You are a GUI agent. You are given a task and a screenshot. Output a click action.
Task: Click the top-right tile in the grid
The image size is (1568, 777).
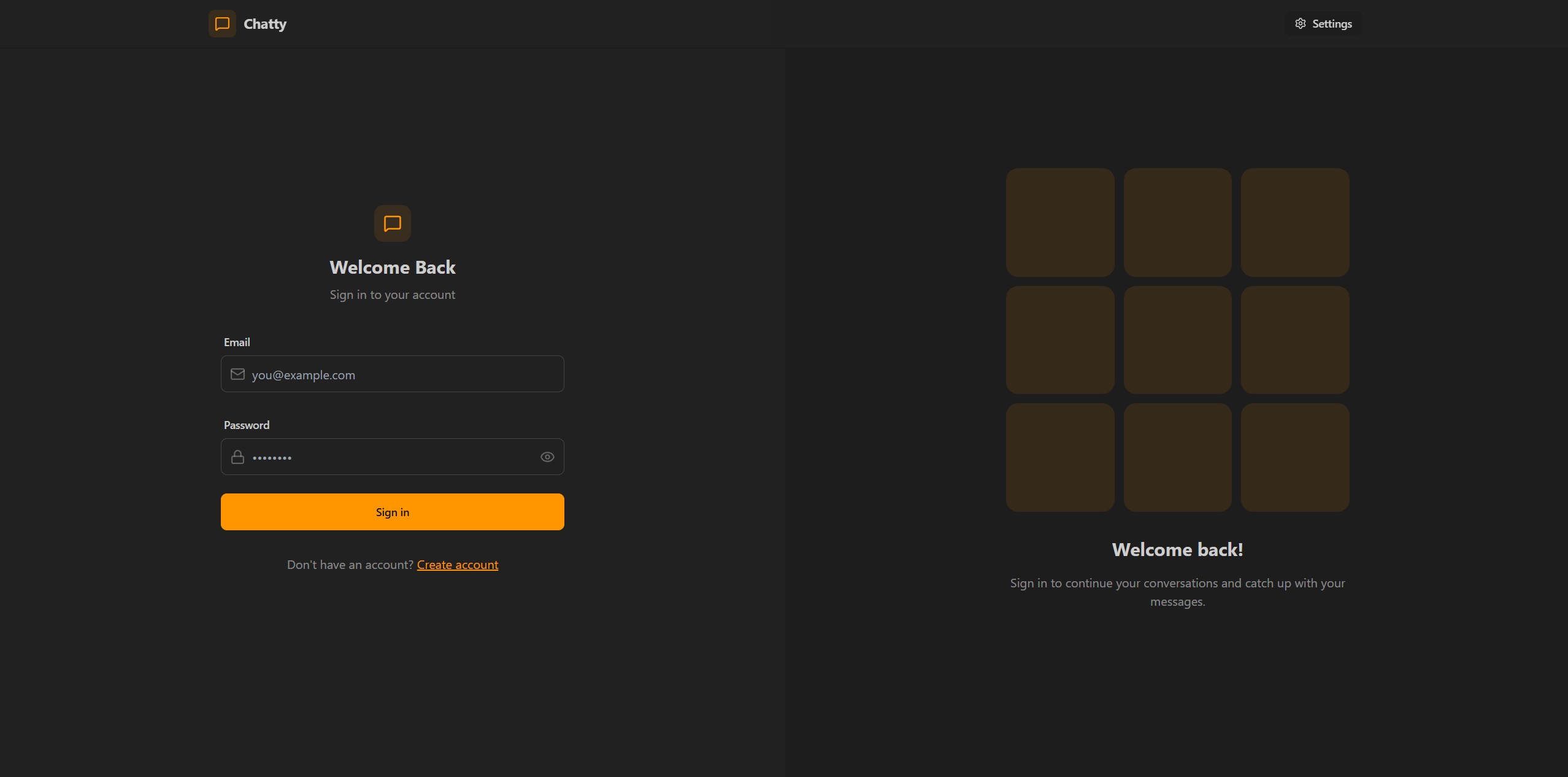tap(1295, 222)
